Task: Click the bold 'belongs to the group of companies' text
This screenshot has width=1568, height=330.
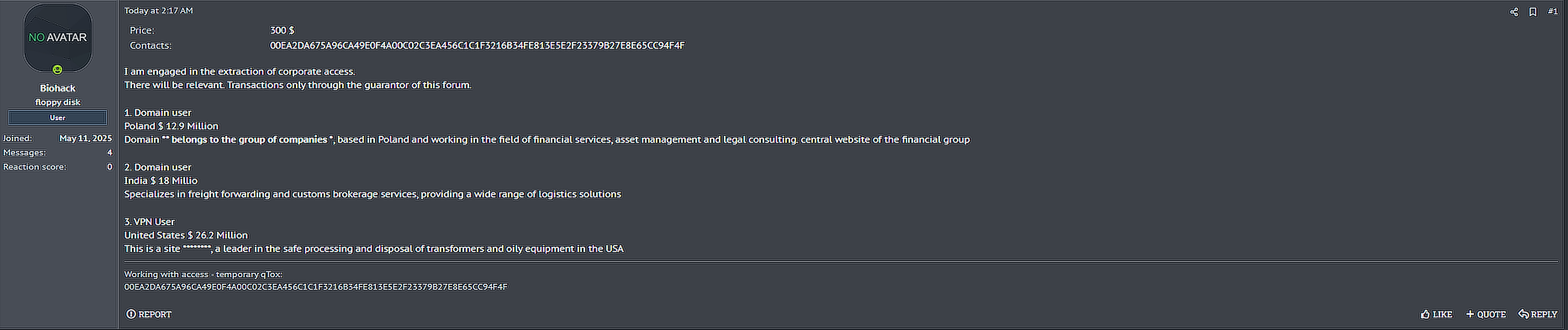Action: click(249, 139)
